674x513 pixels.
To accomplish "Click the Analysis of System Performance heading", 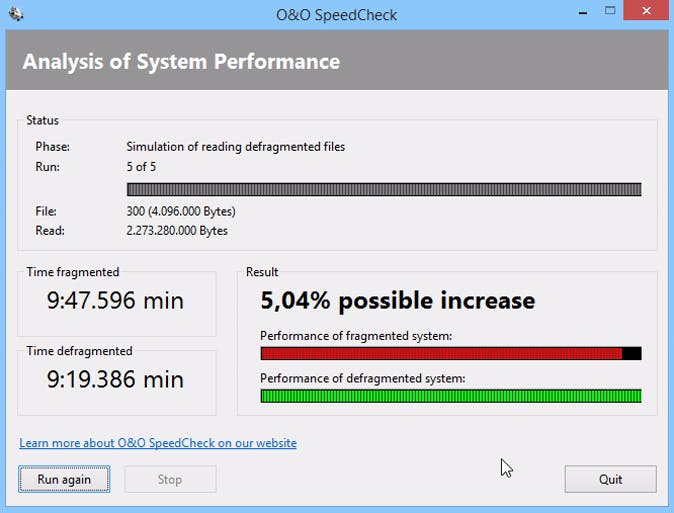I will click(181, 61).
